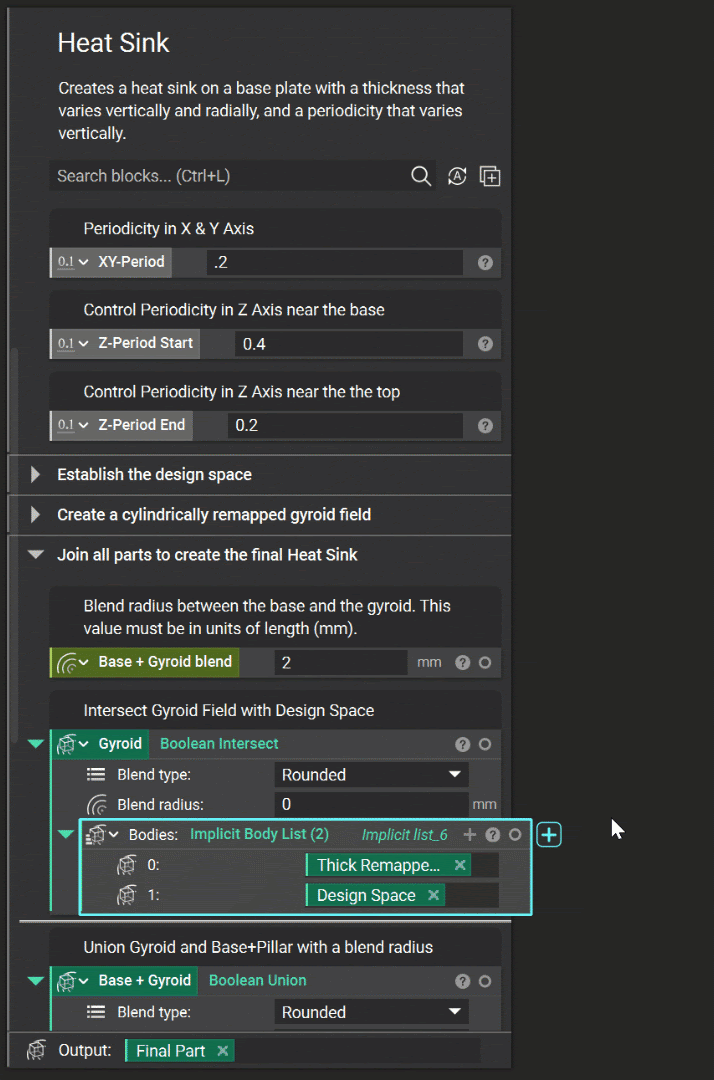Open help for XY-Period
714x1080 pixels.
point(485,262)
